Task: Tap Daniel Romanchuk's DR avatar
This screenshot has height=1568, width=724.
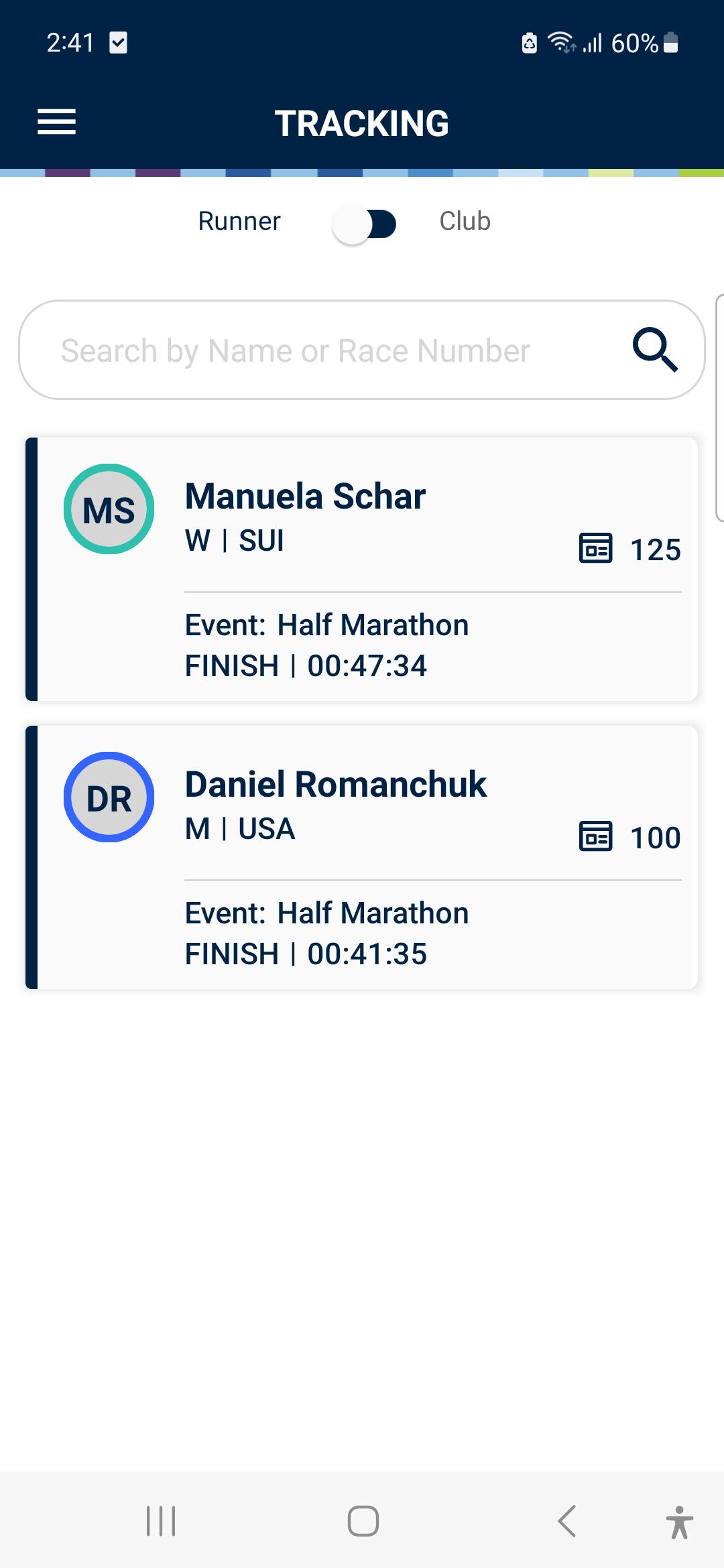Action: 109,797
